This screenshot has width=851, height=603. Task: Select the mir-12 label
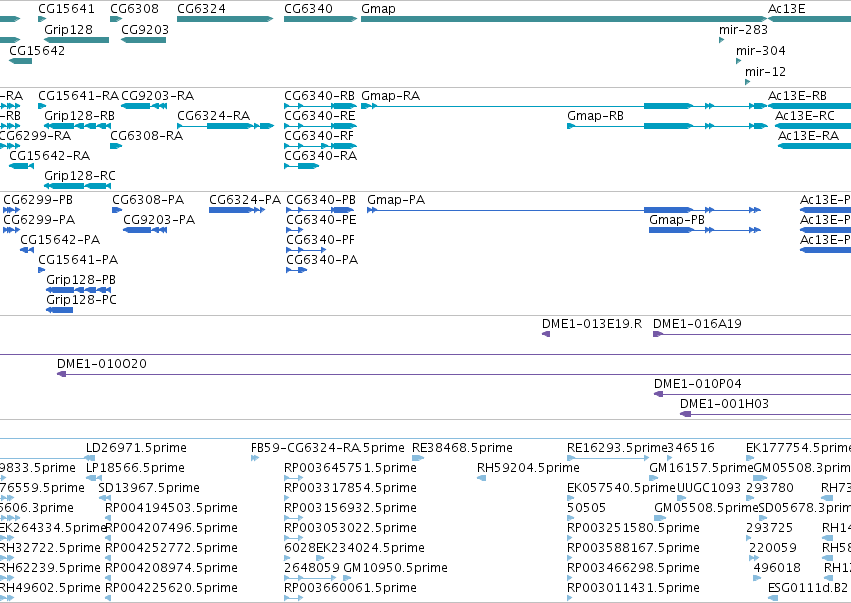pos(765,71)
